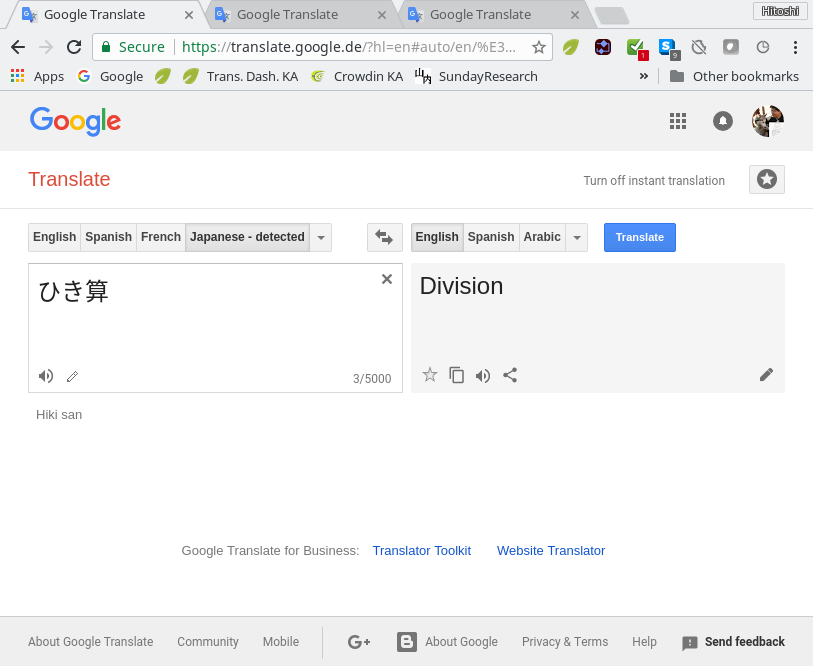Select Arabic as target language

pos(542,237)
